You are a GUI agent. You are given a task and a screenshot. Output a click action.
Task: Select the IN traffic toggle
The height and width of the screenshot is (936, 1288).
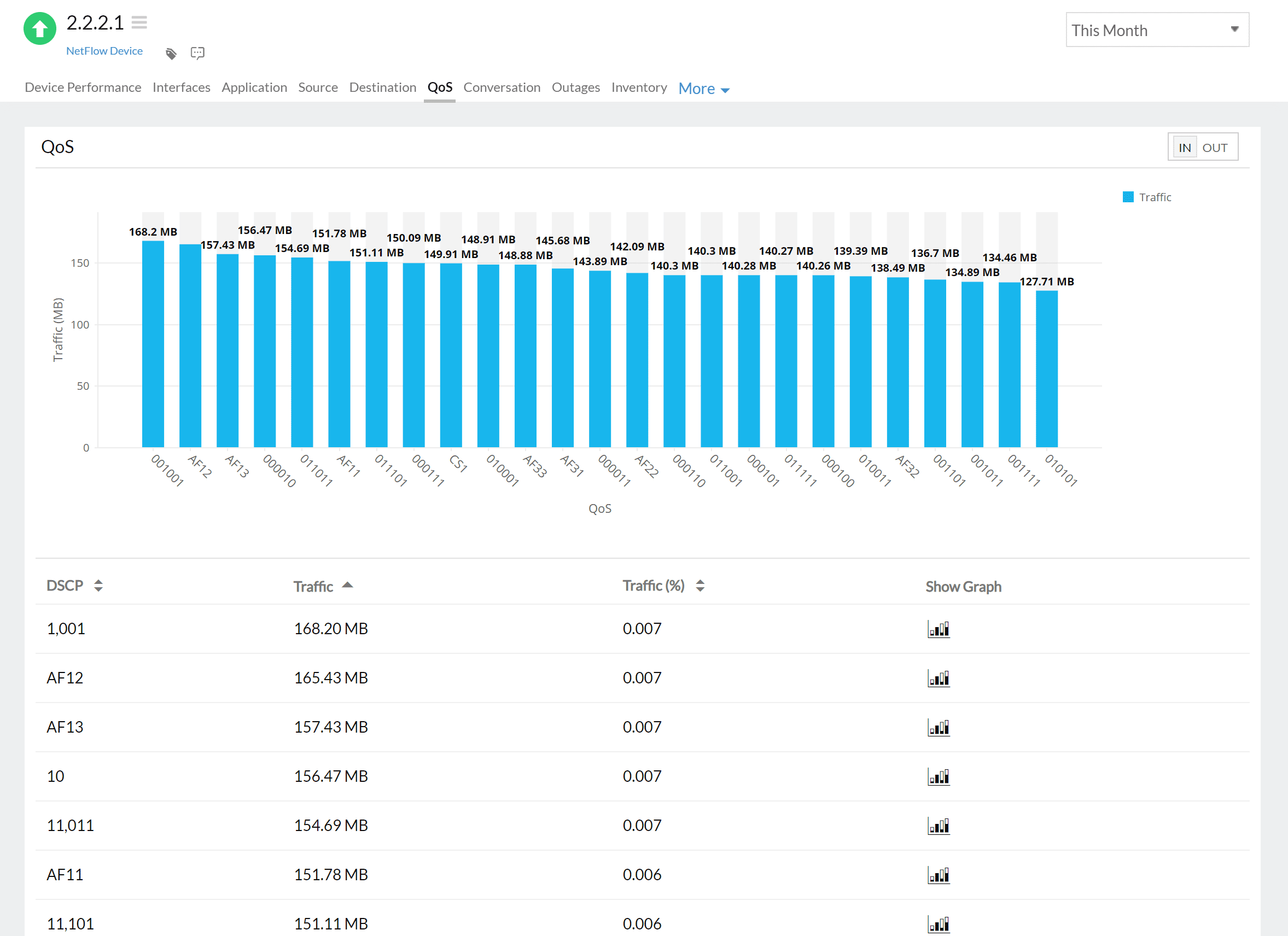(1185, 147)
